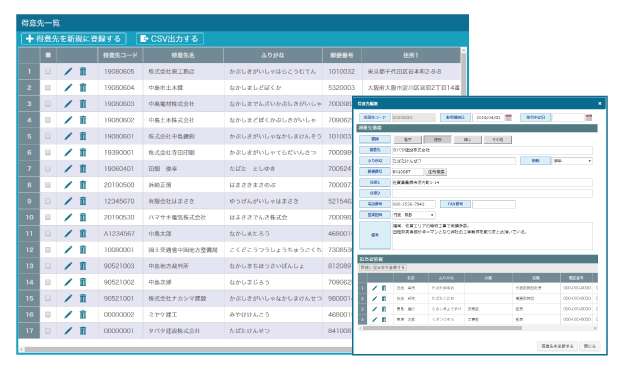Select checkbox in row 5
625x372 pixels.
48,136
